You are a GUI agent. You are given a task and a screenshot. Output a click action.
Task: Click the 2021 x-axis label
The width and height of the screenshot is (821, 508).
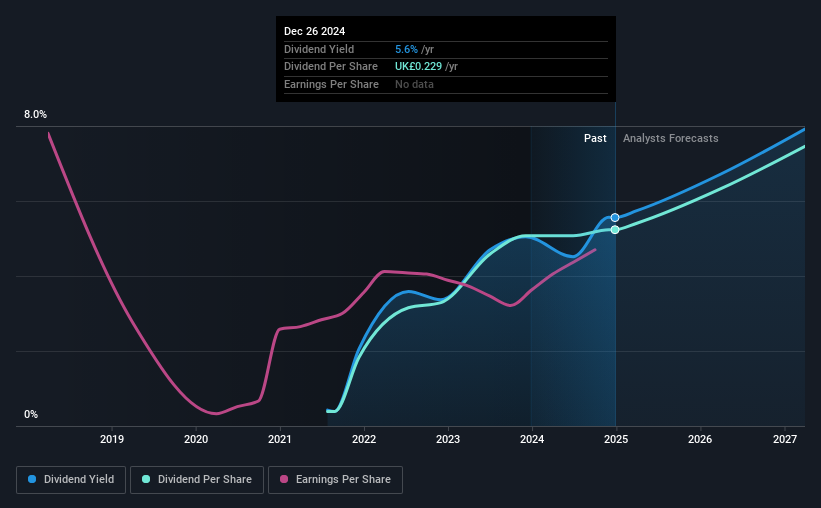tap(280, 439)
